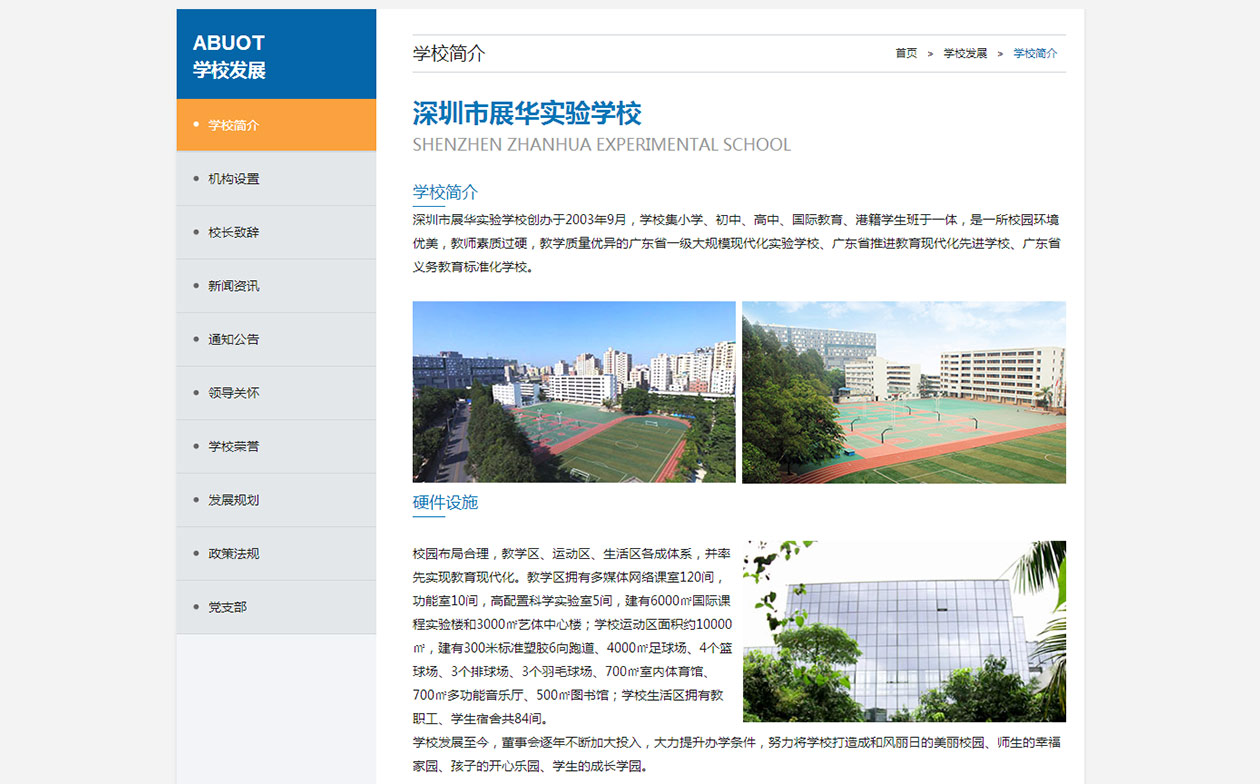Click the blue 学校简介 section heading
This screenshot has width=1260, height=784.
pos(445,192)
